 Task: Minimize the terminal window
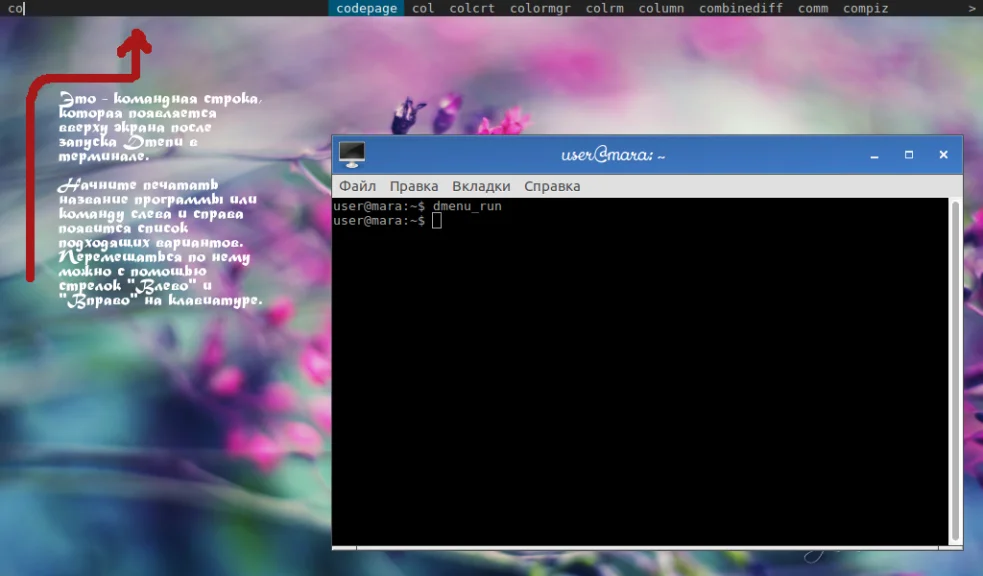coord(875,155)
